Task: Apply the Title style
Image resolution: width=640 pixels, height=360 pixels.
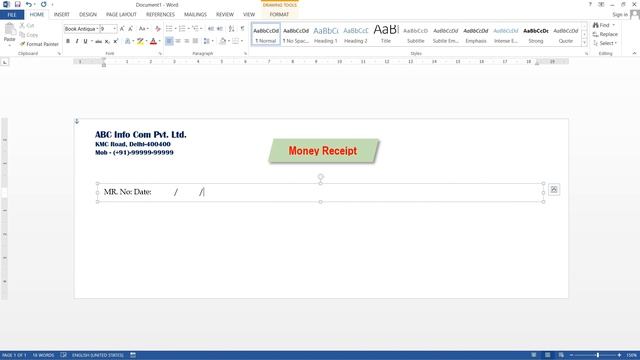Action: (x=386, y=34)
